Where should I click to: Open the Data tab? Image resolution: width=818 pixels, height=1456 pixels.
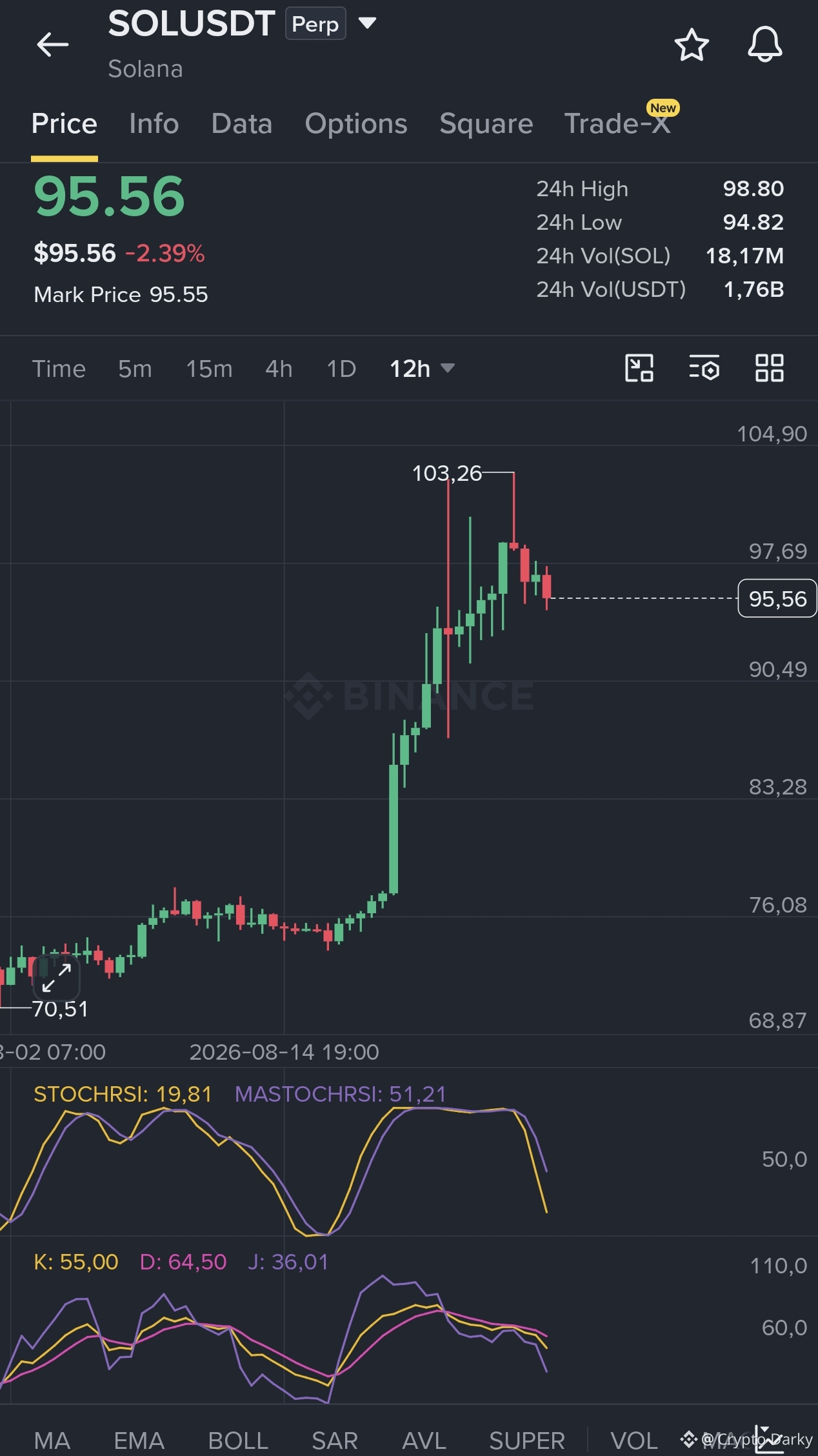tap(242, 123)
